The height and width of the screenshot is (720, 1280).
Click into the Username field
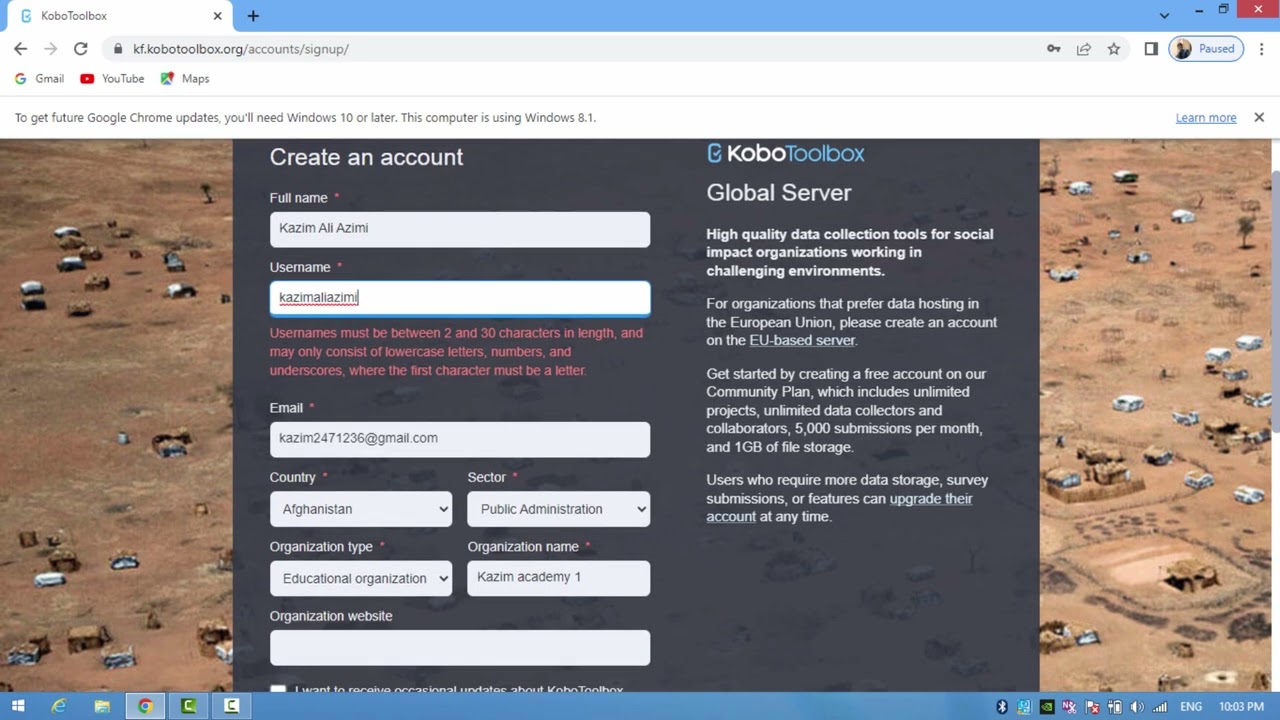(x=460, y=298)
